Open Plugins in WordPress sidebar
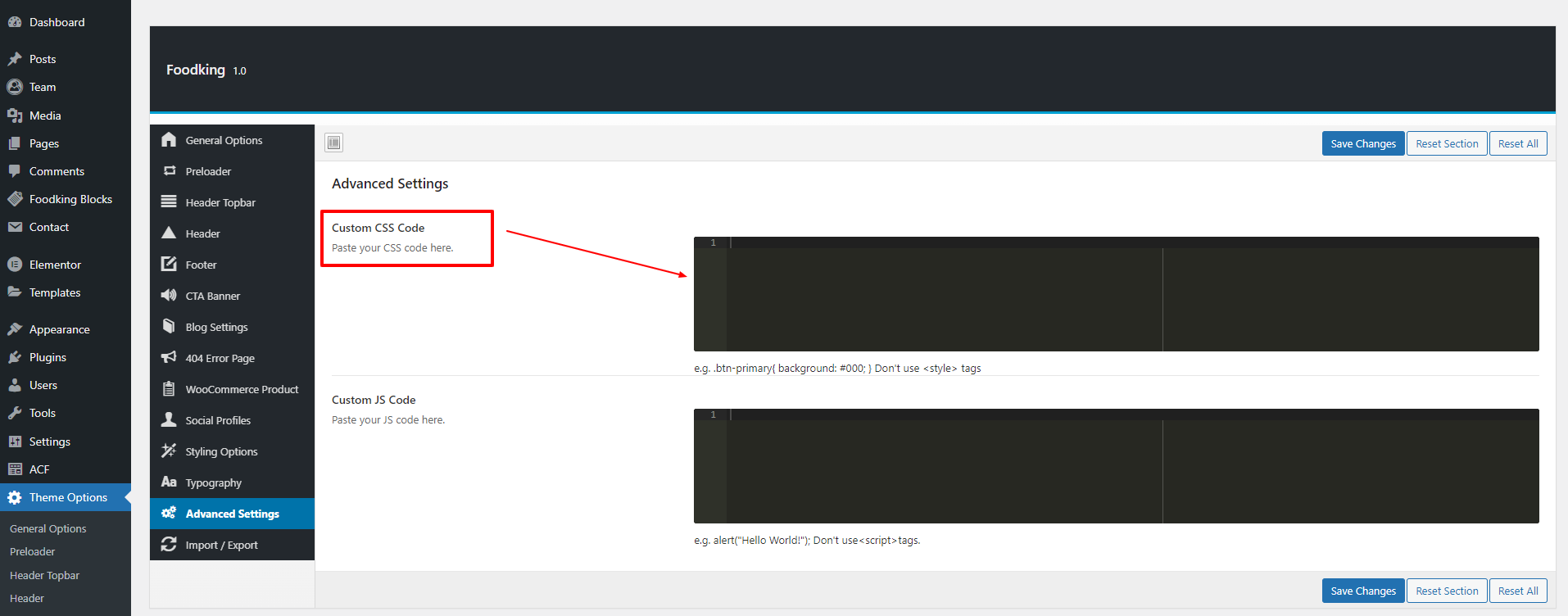 coord(48,357)
